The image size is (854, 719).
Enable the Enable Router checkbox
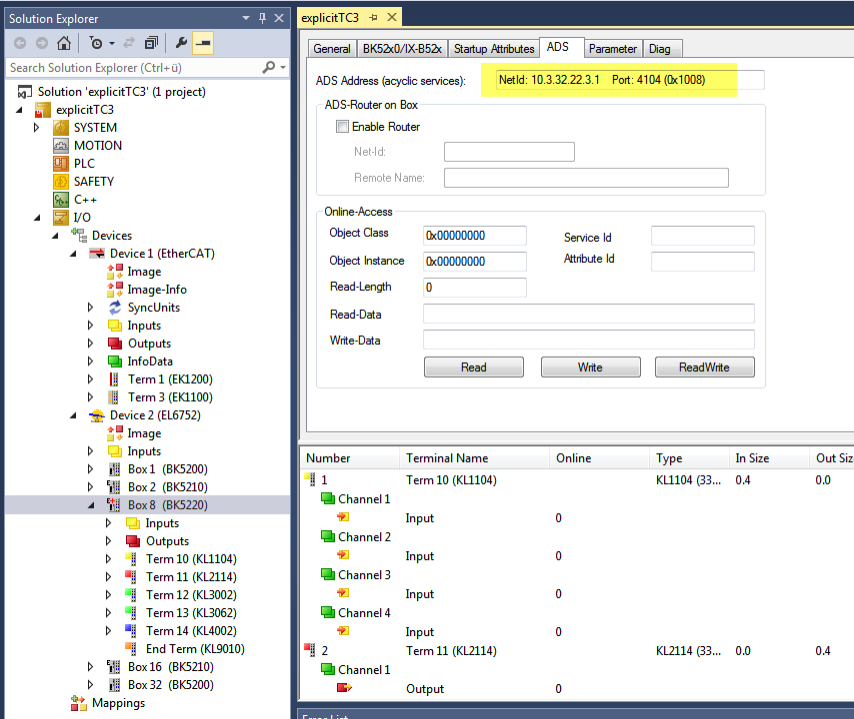(342, 127)
